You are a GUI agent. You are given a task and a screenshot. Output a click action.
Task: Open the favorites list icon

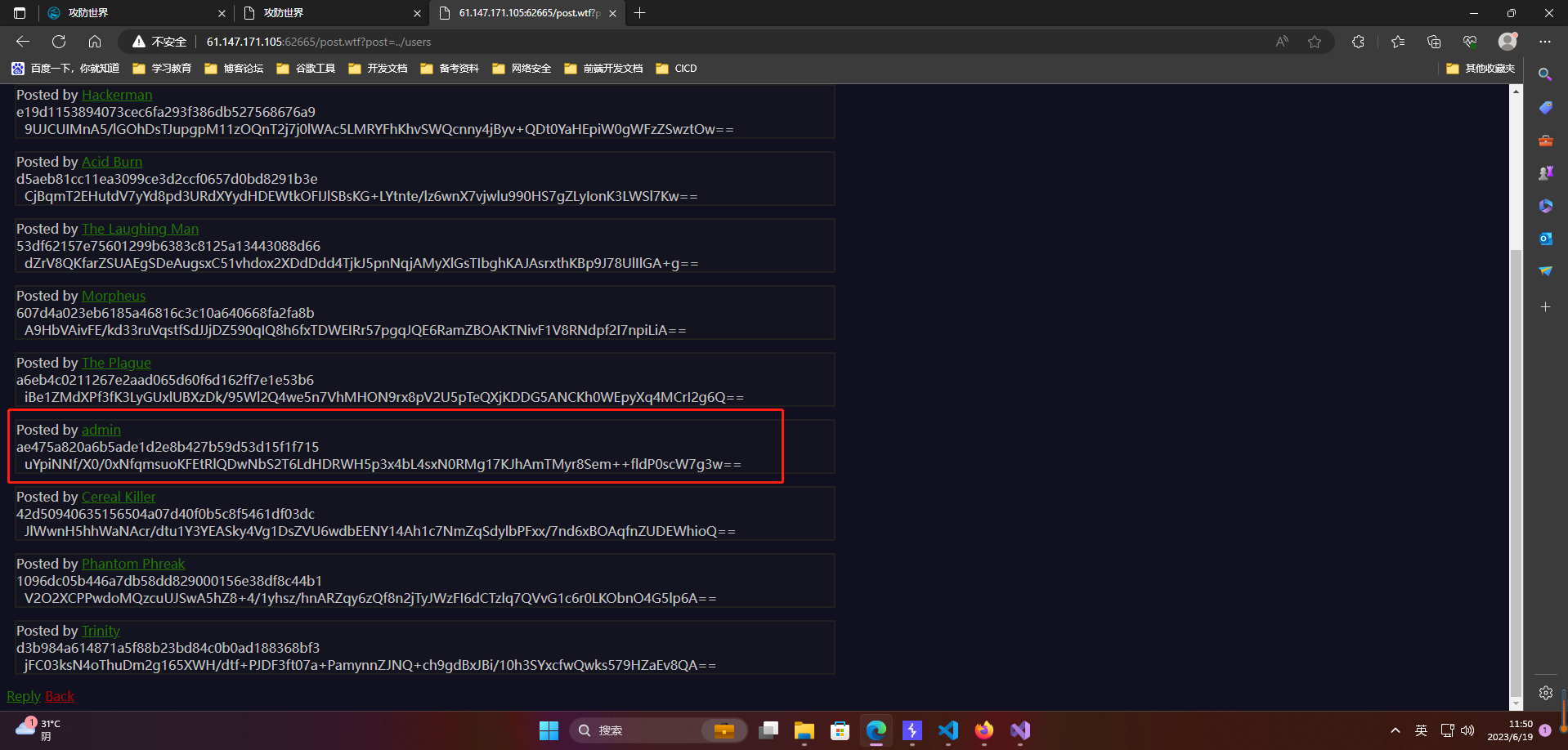[x=1398, y=42]
